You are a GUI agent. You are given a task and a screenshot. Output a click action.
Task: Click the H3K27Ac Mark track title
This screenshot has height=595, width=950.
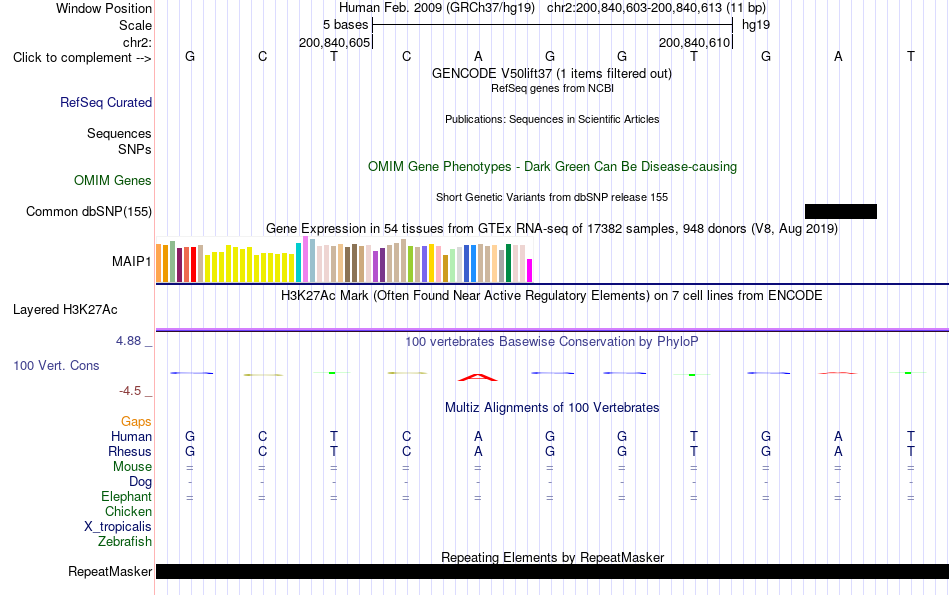(x=552, y=296)
